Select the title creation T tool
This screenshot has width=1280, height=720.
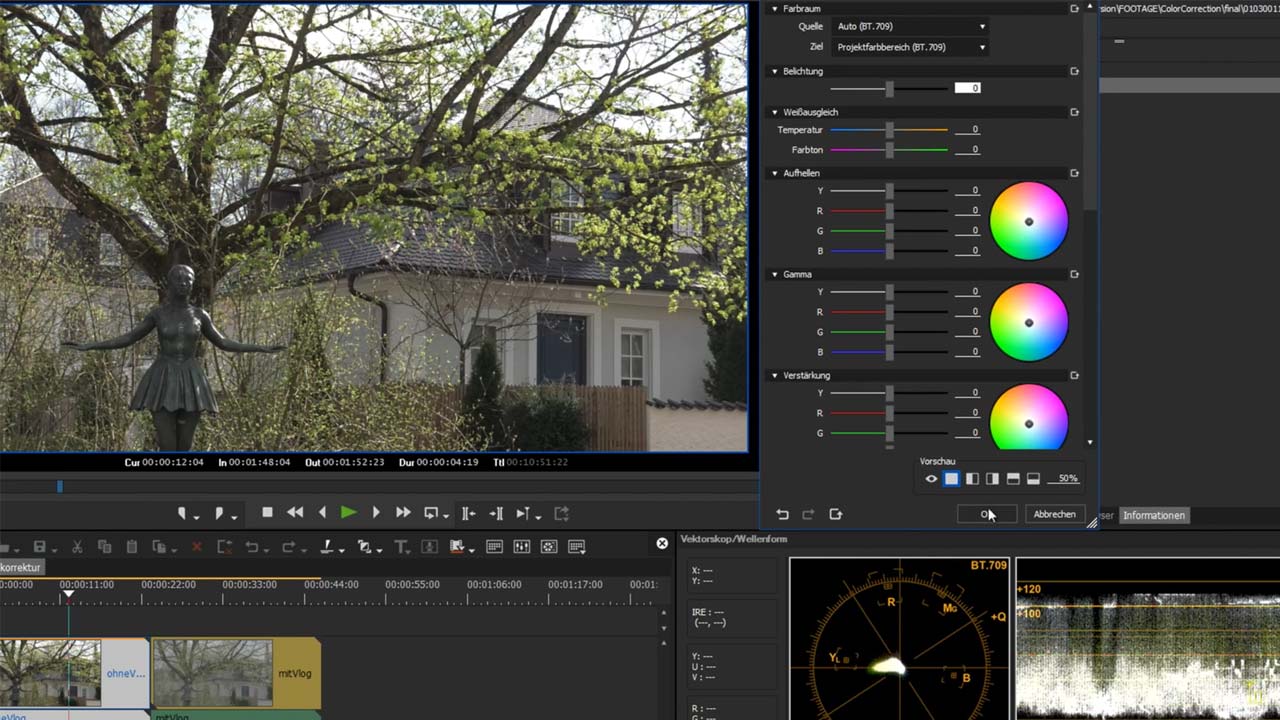401,547
